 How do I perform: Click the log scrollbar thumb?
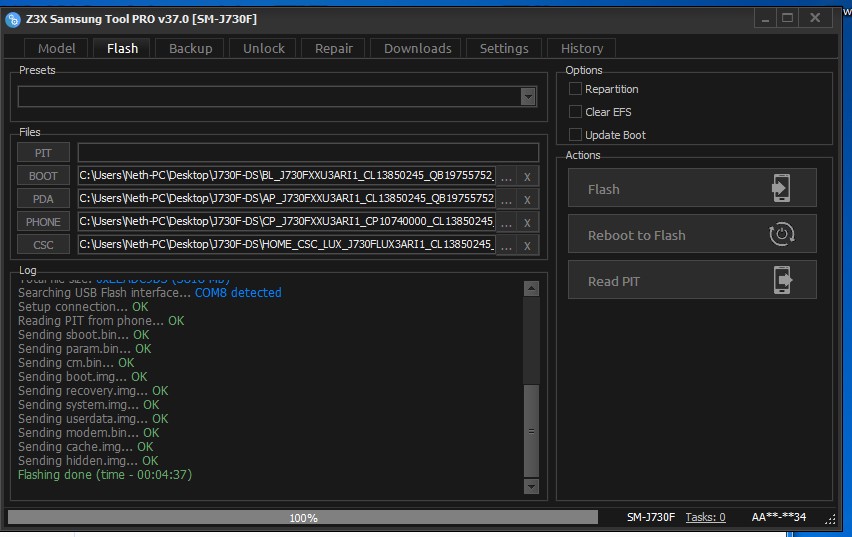pyautogui.click(x=531, y=431)
